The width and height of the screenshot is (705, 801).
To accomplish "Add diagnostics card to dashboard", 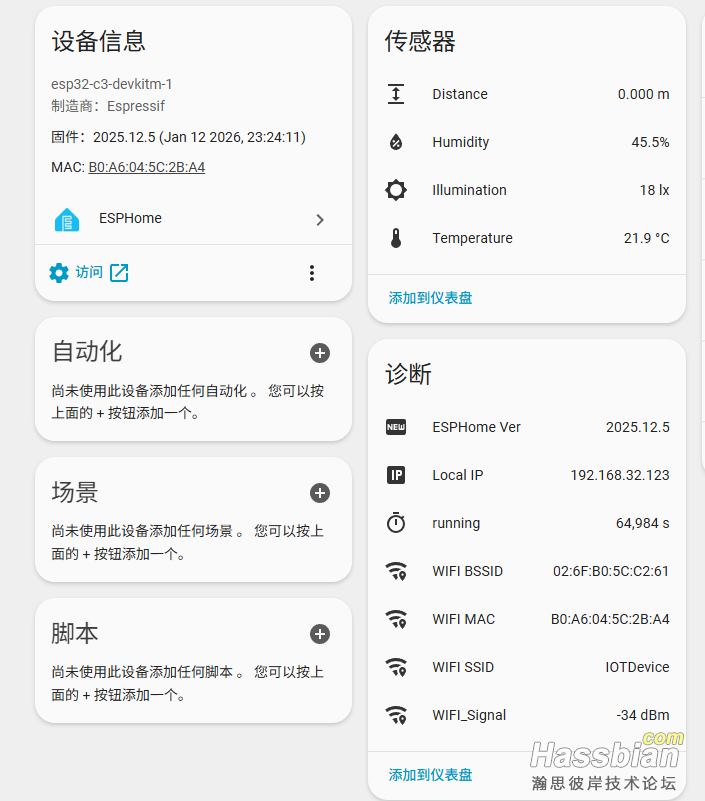I will (x=430, y=775).
